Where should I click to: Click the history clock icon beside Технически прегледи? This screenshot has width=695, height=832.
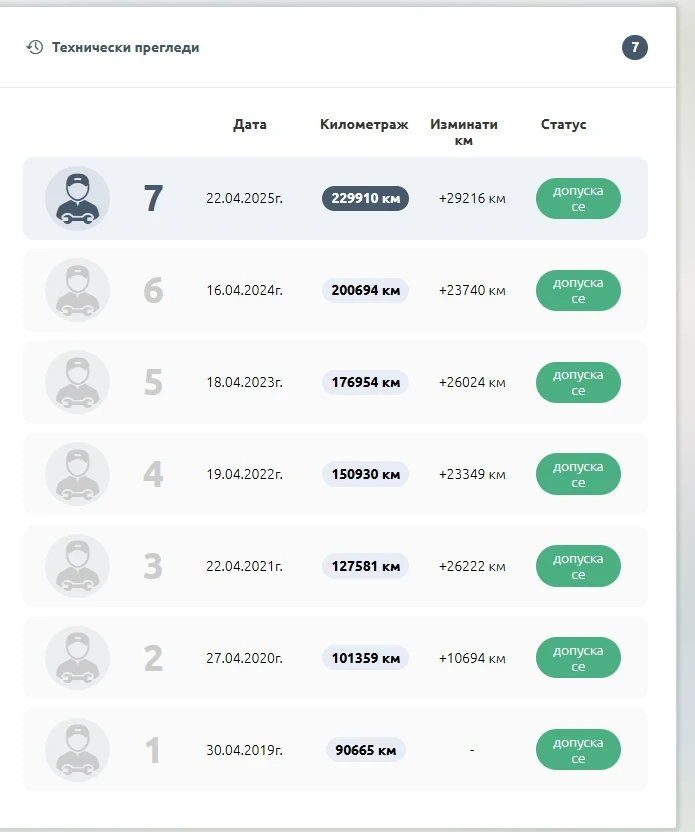(x=35, y=47)
